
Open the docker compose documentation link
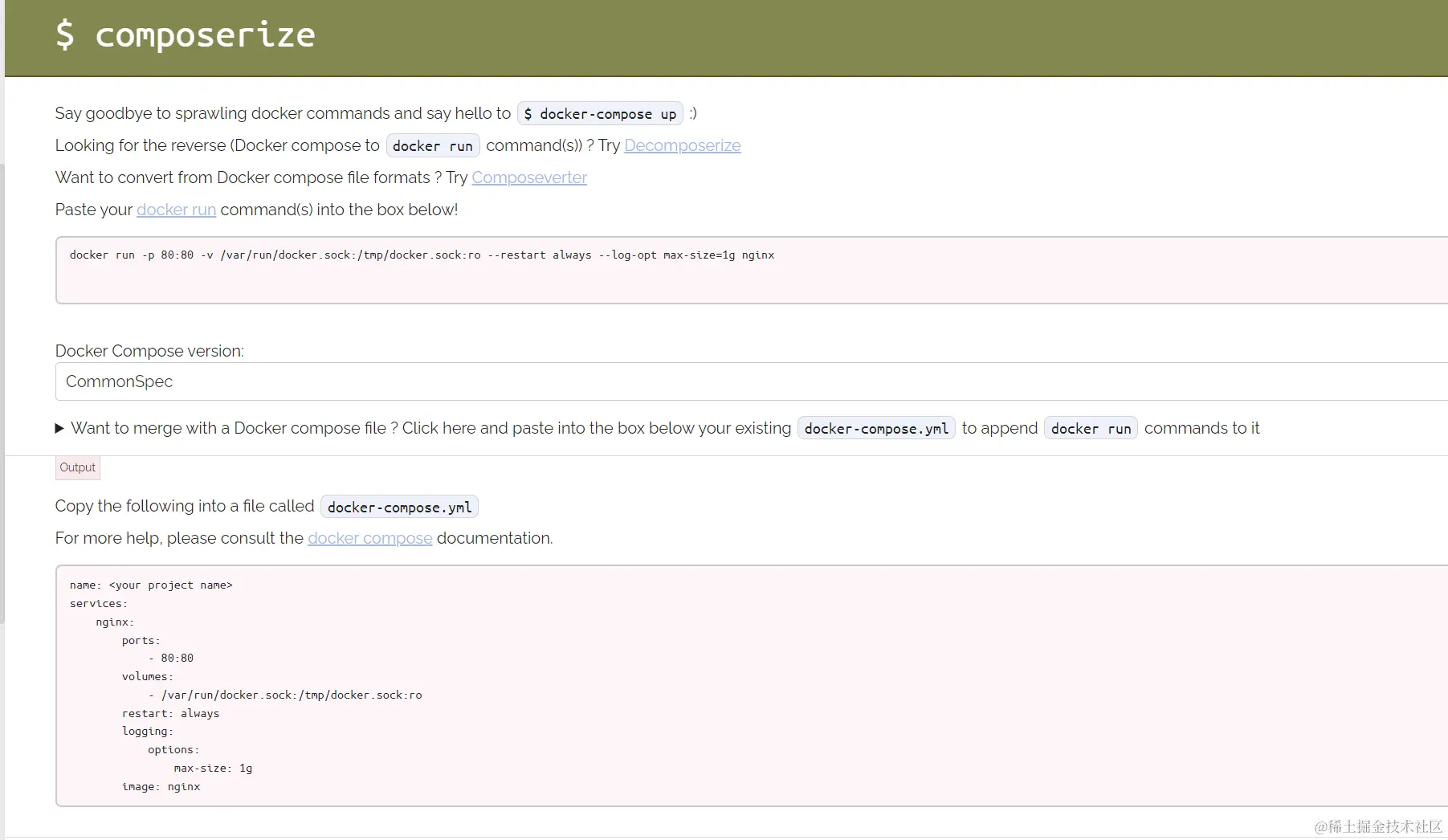[x=370, y=538]
